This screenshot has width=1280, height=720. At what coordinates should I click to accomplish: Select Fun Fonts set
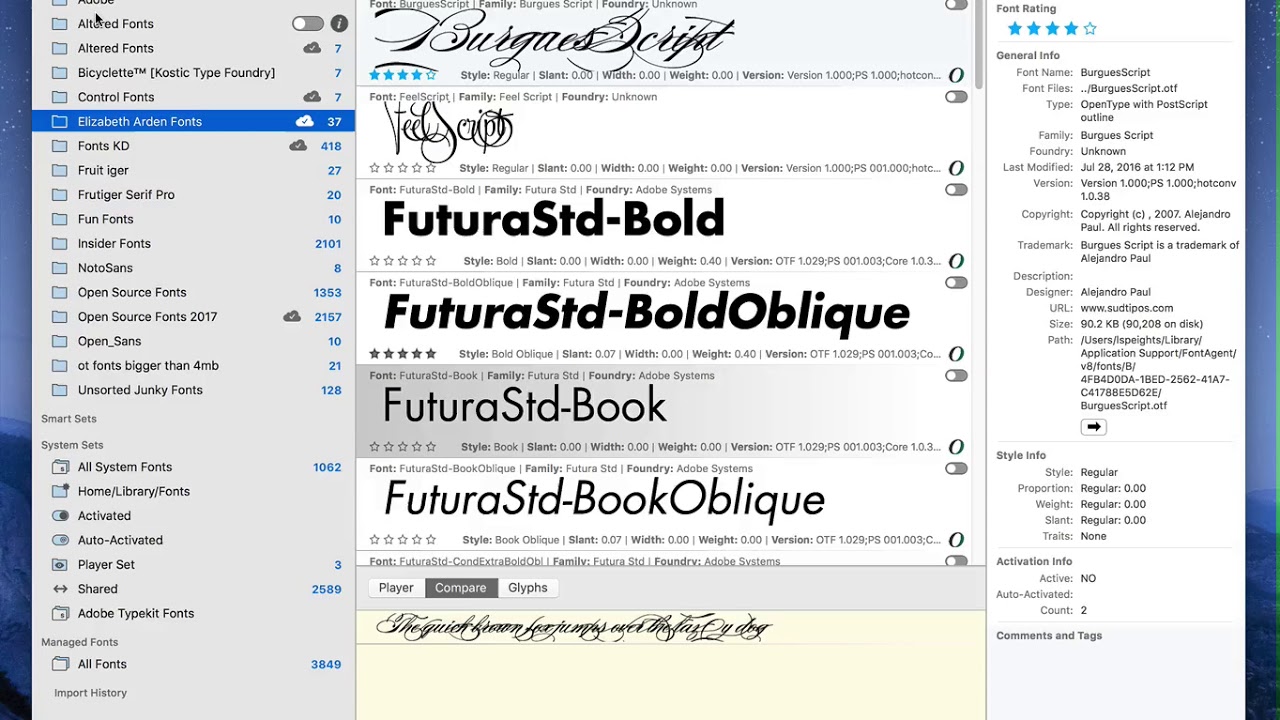coord(193,219)
